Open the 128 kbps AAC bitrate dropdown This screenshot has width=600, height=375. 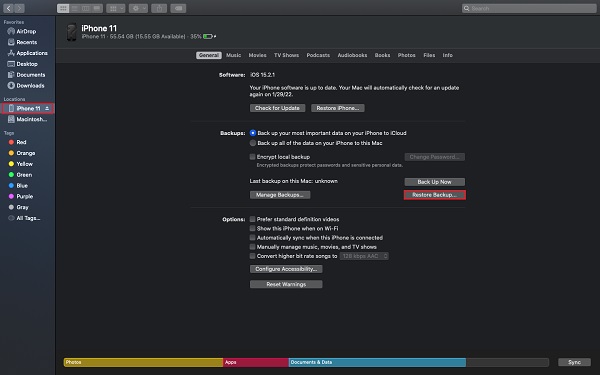click(x=364, y=256)
